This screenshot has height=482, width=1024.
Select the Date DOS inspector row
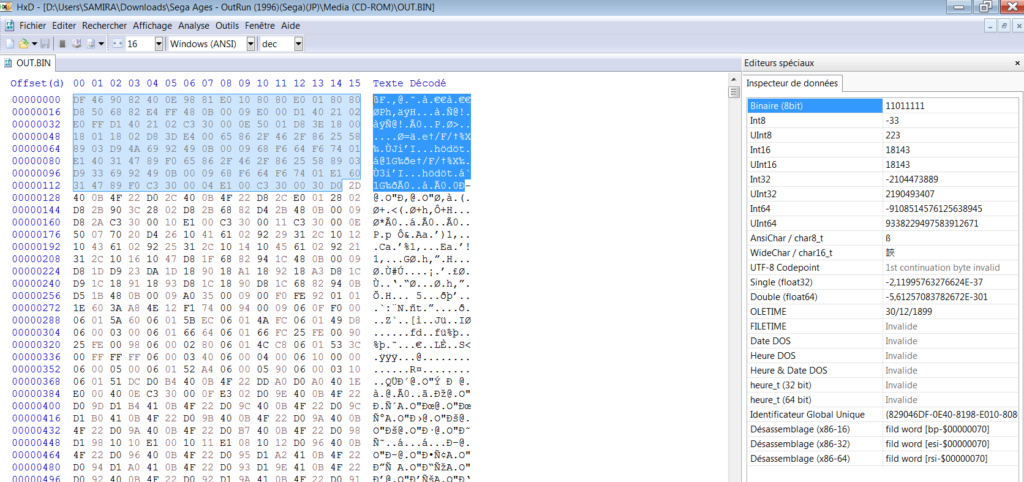coord(884,341)
